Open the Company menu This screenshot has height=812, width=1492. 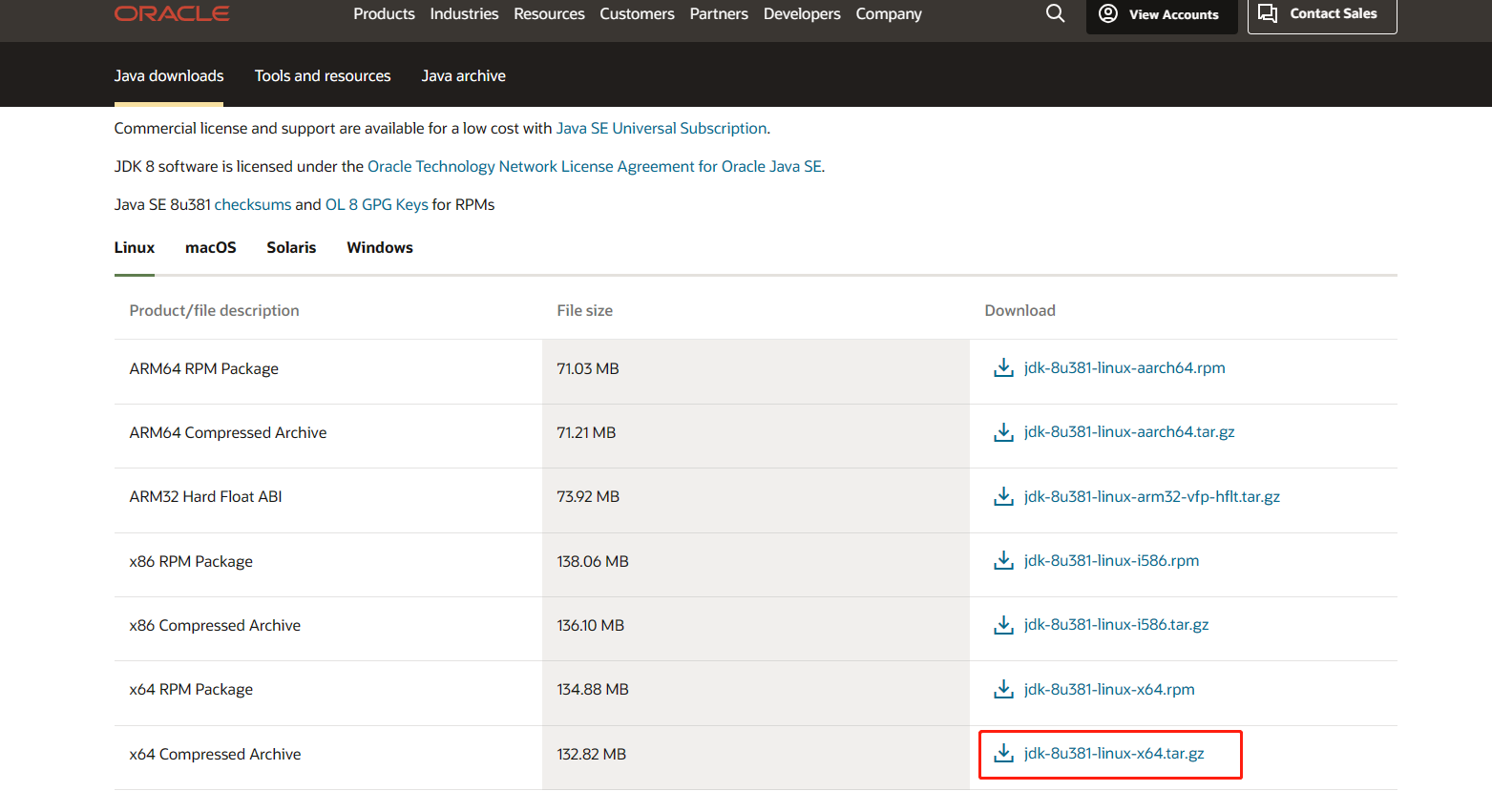pyautogui.click(x=889, y=14)
